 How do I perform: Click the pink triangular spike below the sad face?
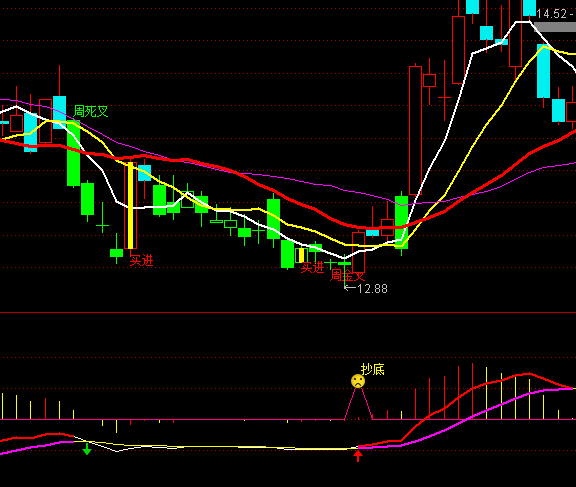coord(359,404)
